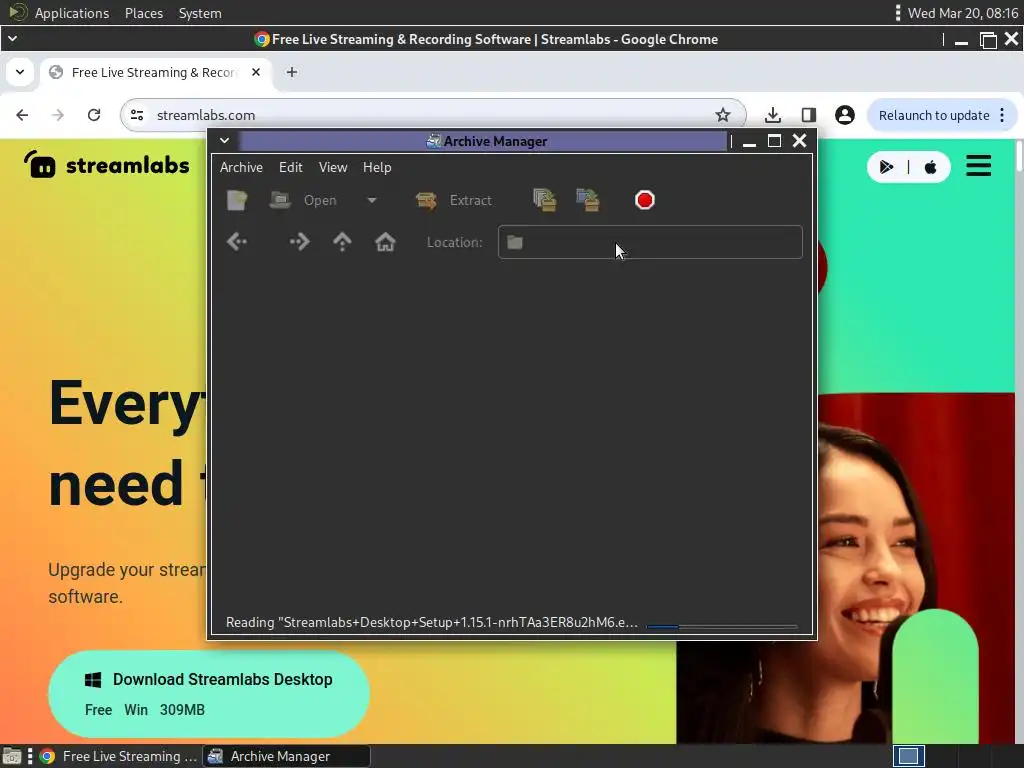The width and height of the screenshot is (1024, 768).
Task: View site information icon in address bar
Action: (x=137, y=115)
